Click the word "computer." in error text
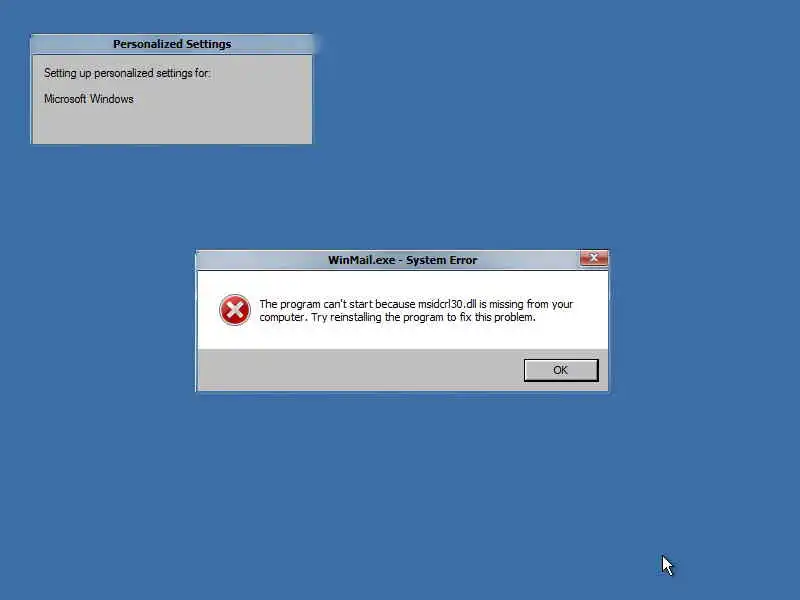Viewport: 800px width, 600px height. (x=284, y=317)
